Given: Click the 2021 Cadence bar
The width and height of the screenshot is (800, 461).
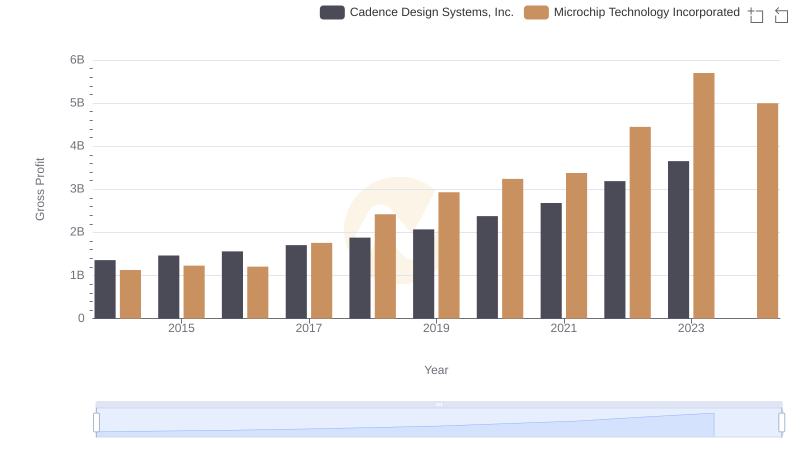Looking at the screenshot, I should 551,261.
